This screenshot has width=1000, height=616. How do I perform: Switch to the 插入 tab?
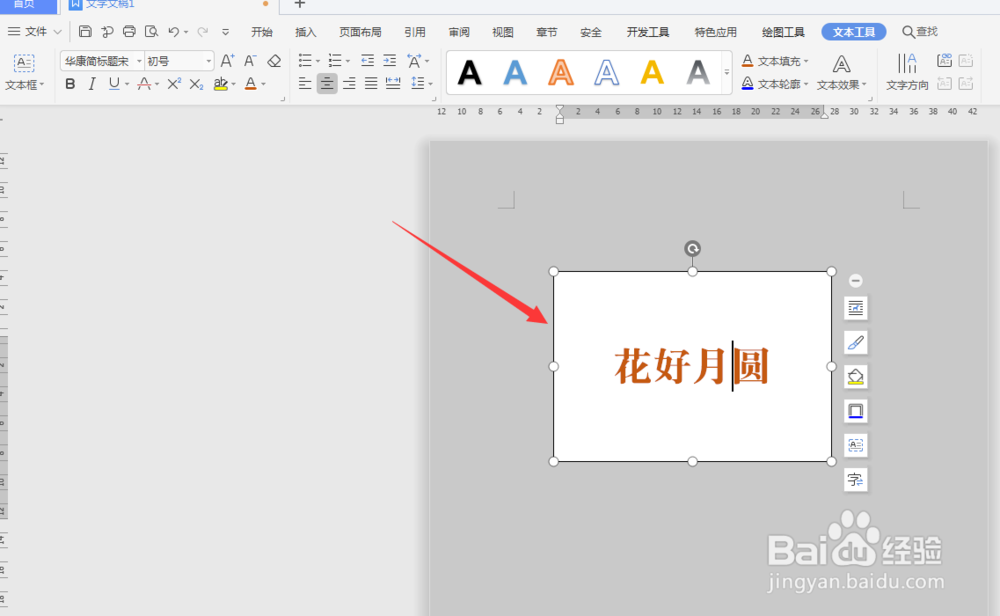point(305,32)
